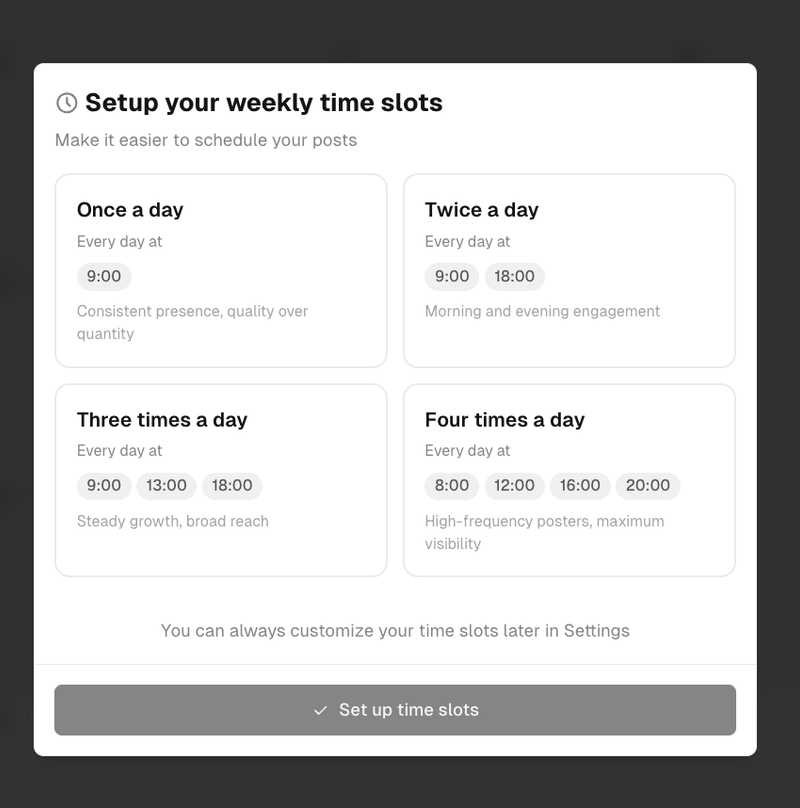Click the 9:00 chip under Twice a day

point(452,276)
